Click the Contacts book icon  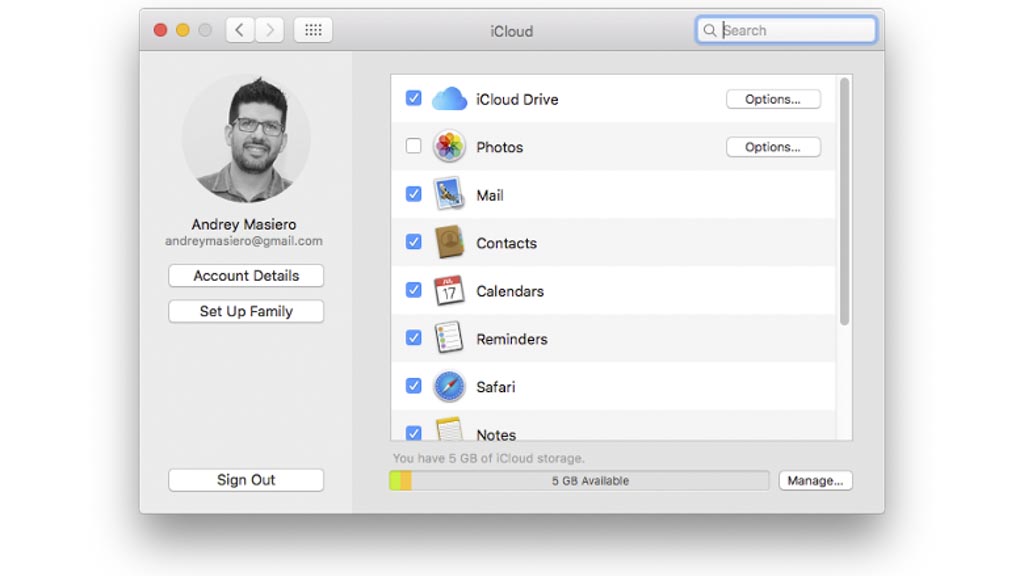(449, 243)
